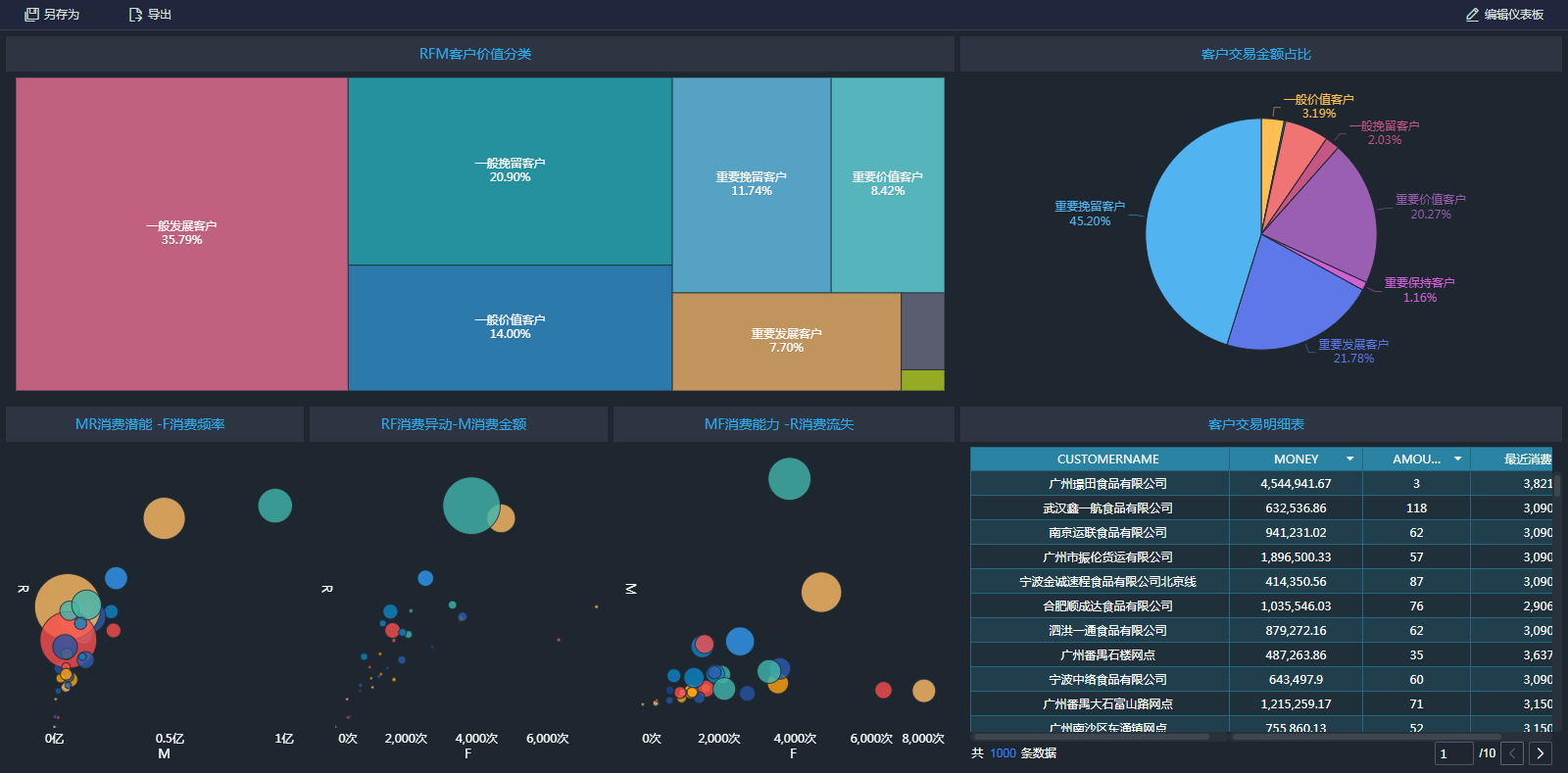Select the 南京运联食品有限公司 row name

[1107, 532]
